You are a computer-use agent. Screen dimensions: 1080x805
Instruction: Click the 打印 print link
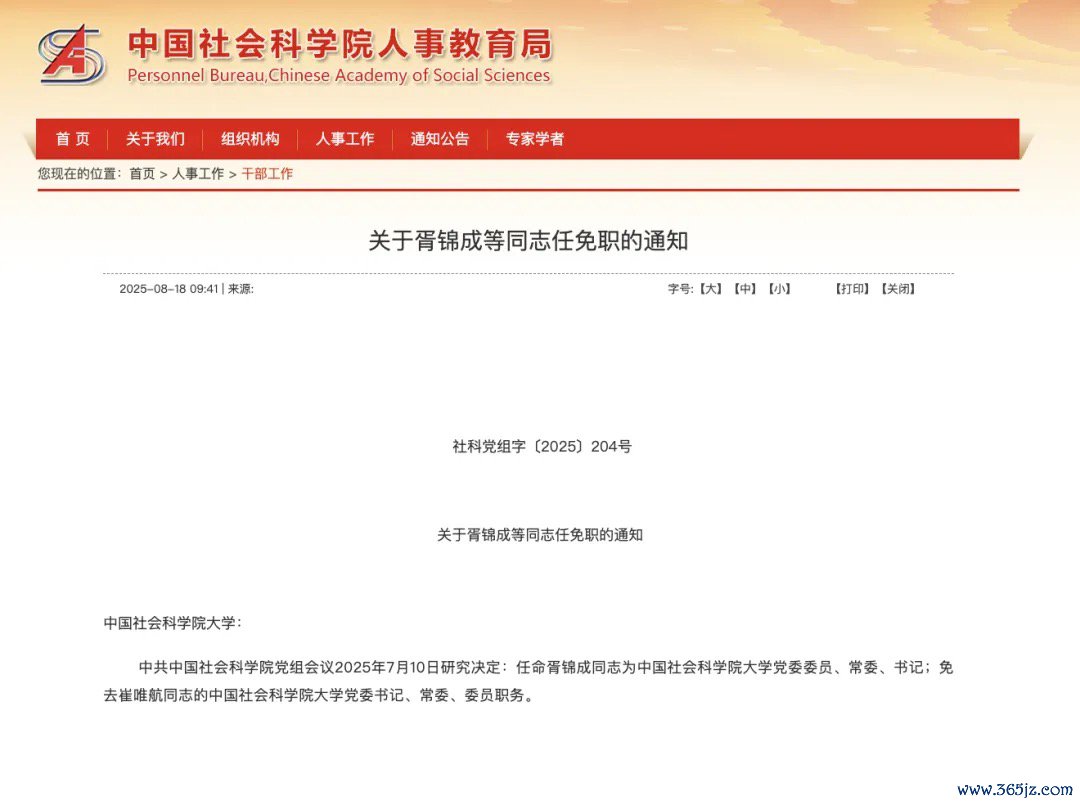(x=852, y=289)
